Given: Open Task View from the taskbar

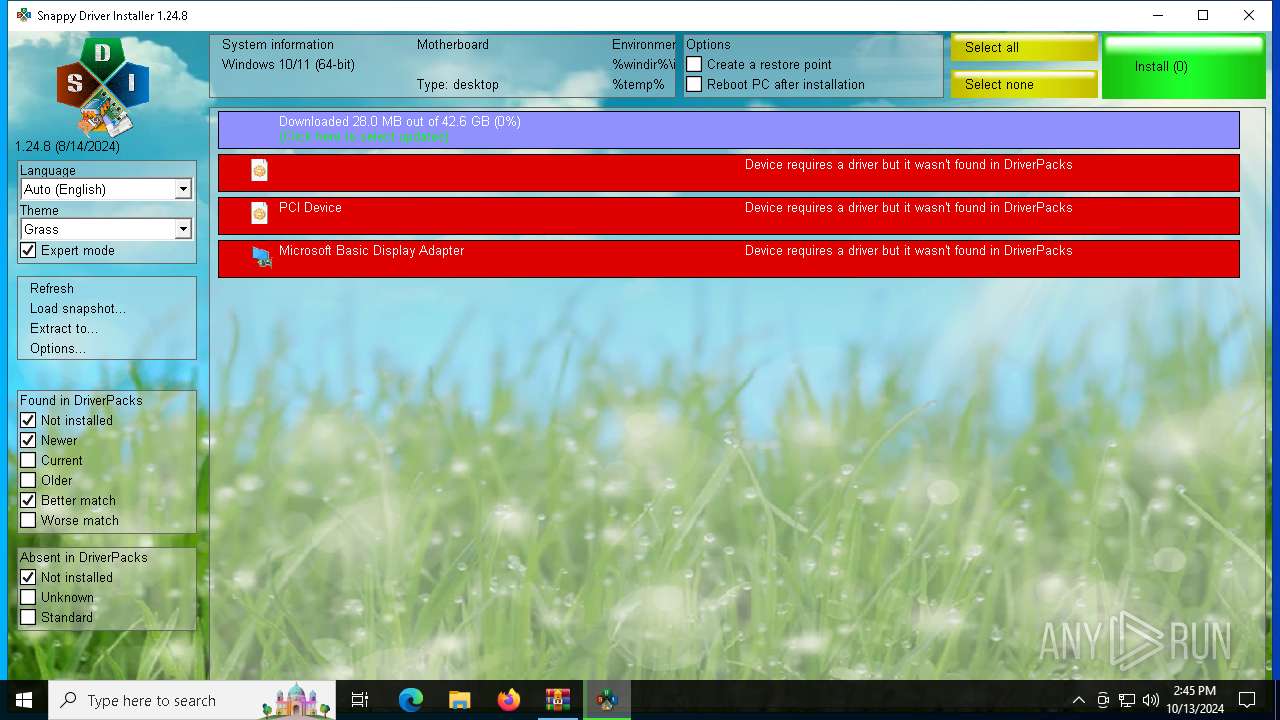Looking at the screenshot, I should coord(360,700).
